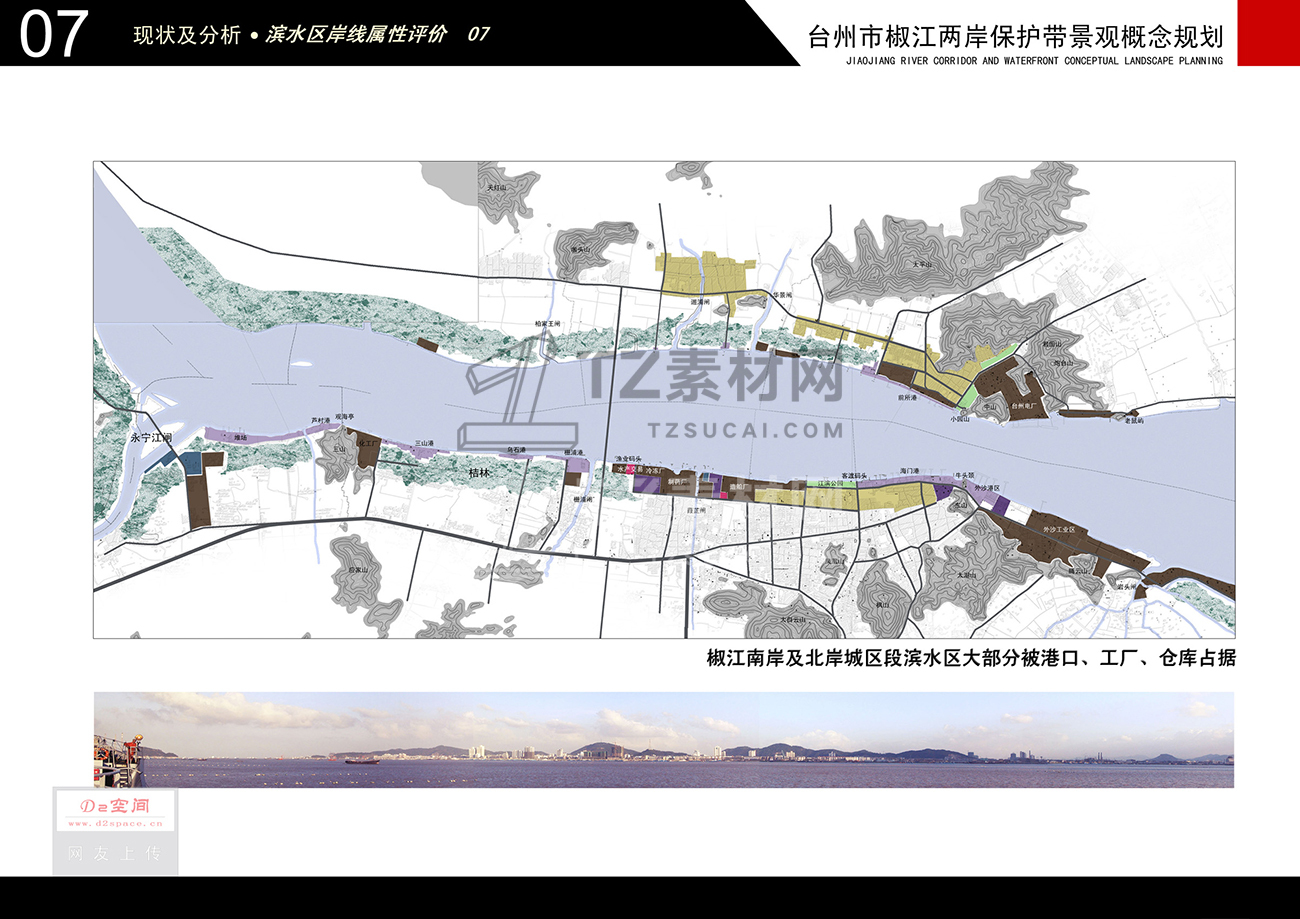Click the red block beside the title
This screenshot has height=919, width=1300.
(x=1269, y=33)
